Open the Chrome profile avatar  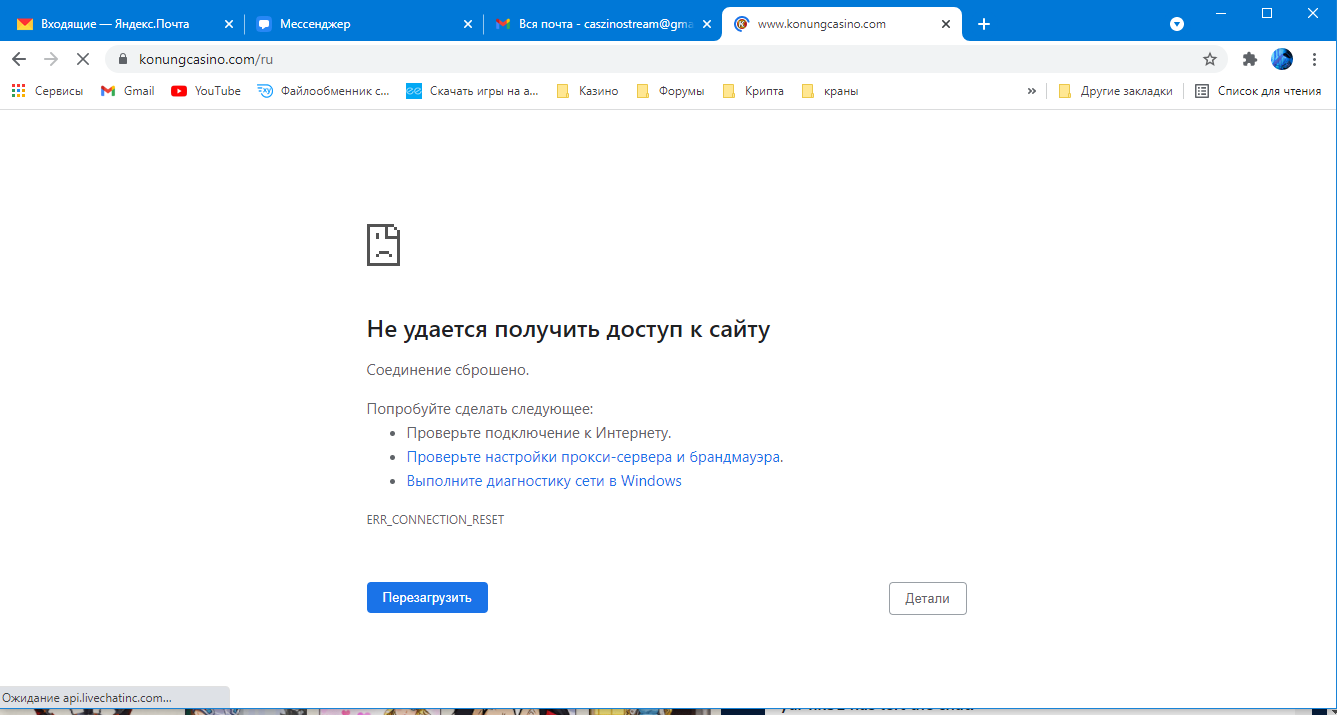tap(1281, 59)
